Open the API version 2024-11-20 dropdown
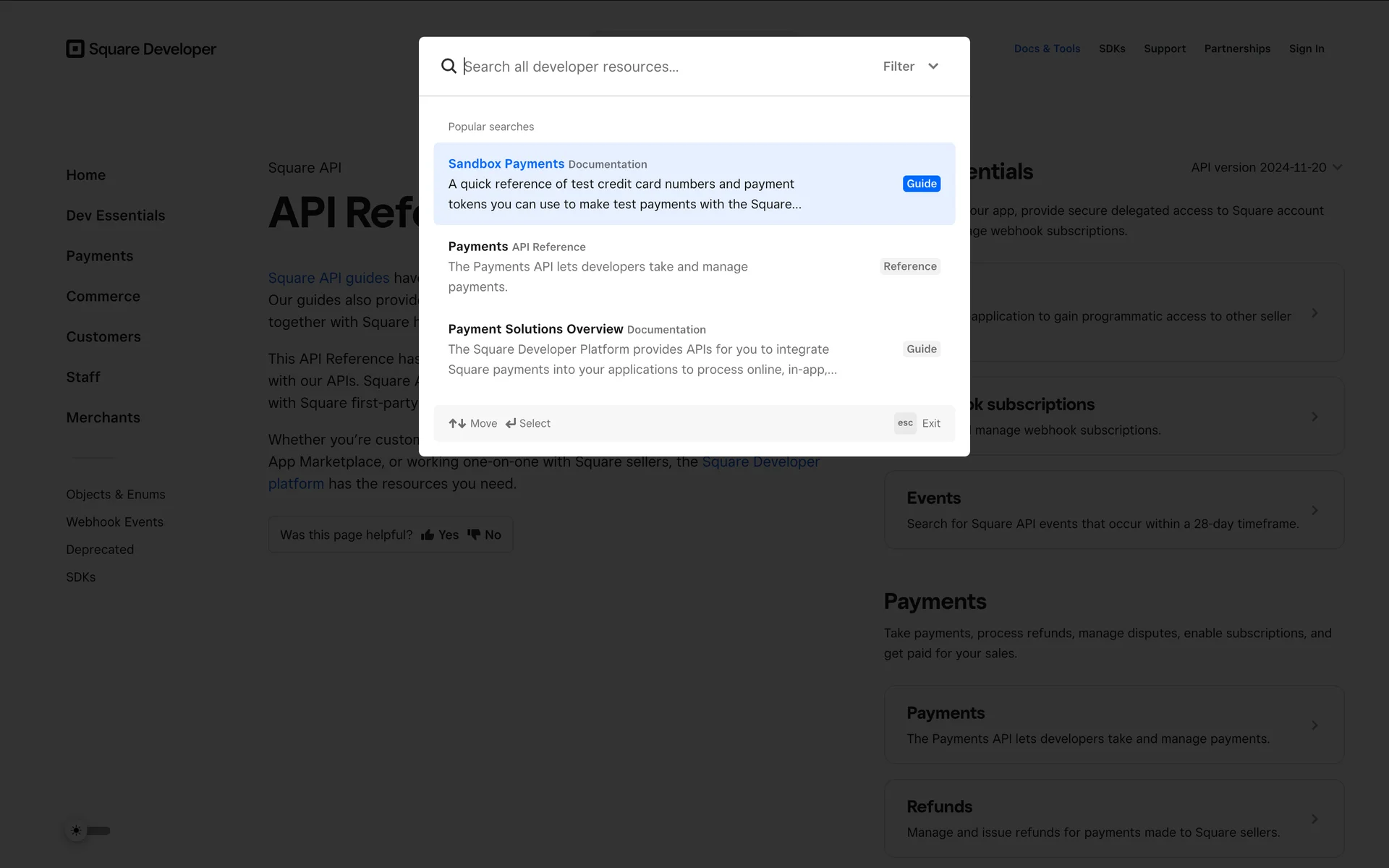The height and width of the screenshot is (868, 1389). [1266, 167]
